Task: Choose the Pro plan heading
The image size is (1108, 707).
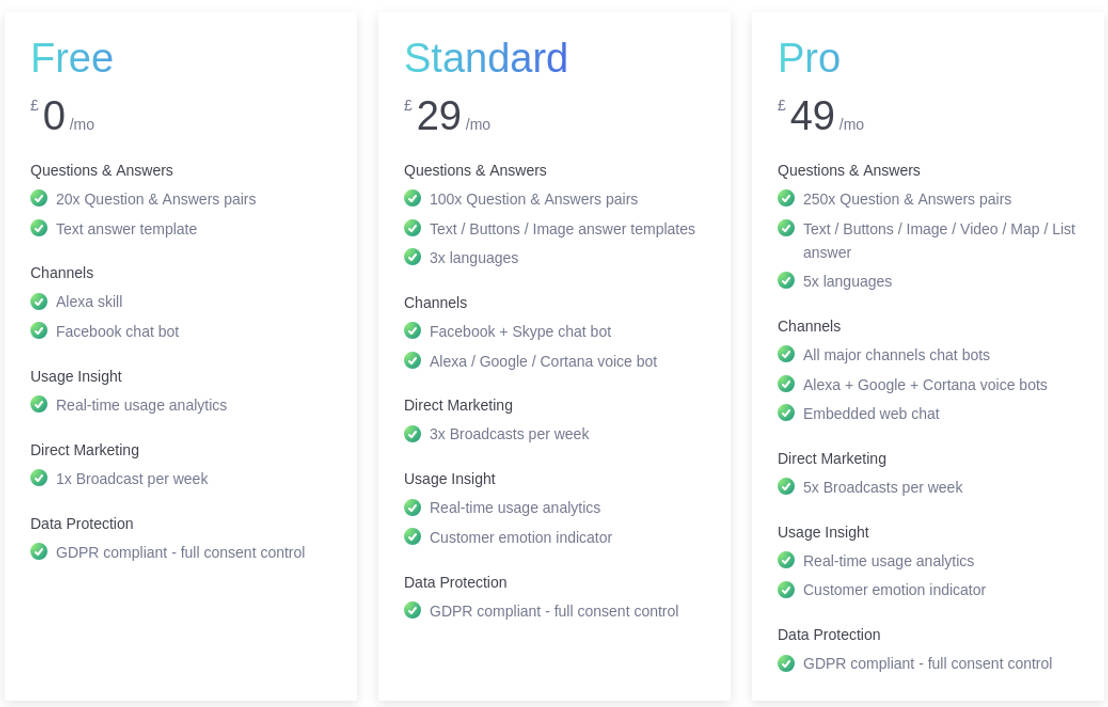Action: tap(809, 58)
